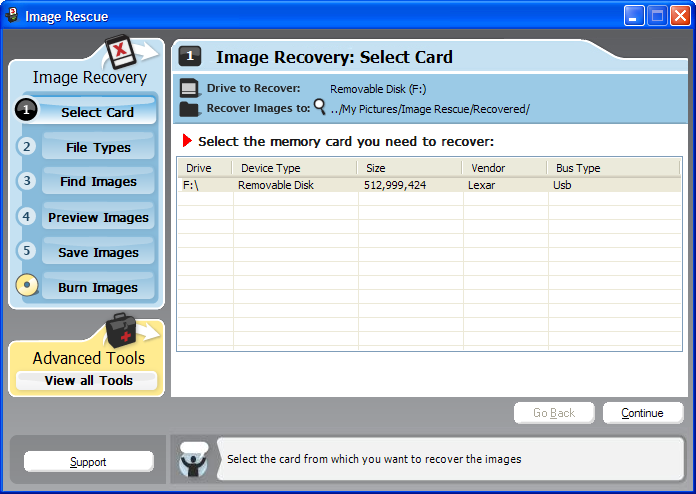Screen dimensions: 696x494
Task: Click the step 1 number circle icon
Action: tap(26, 110)
